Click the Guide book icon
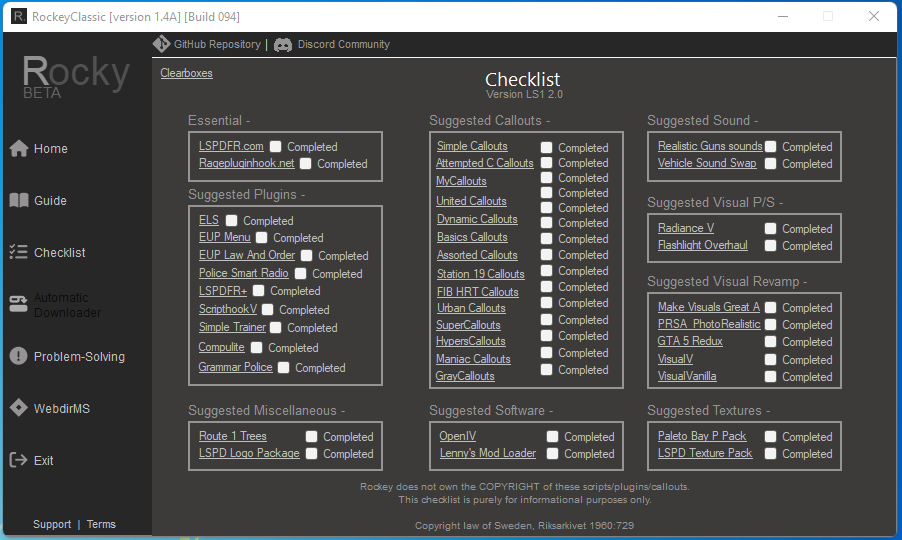The height and width of the screenshot is (540, 902). 18,201
